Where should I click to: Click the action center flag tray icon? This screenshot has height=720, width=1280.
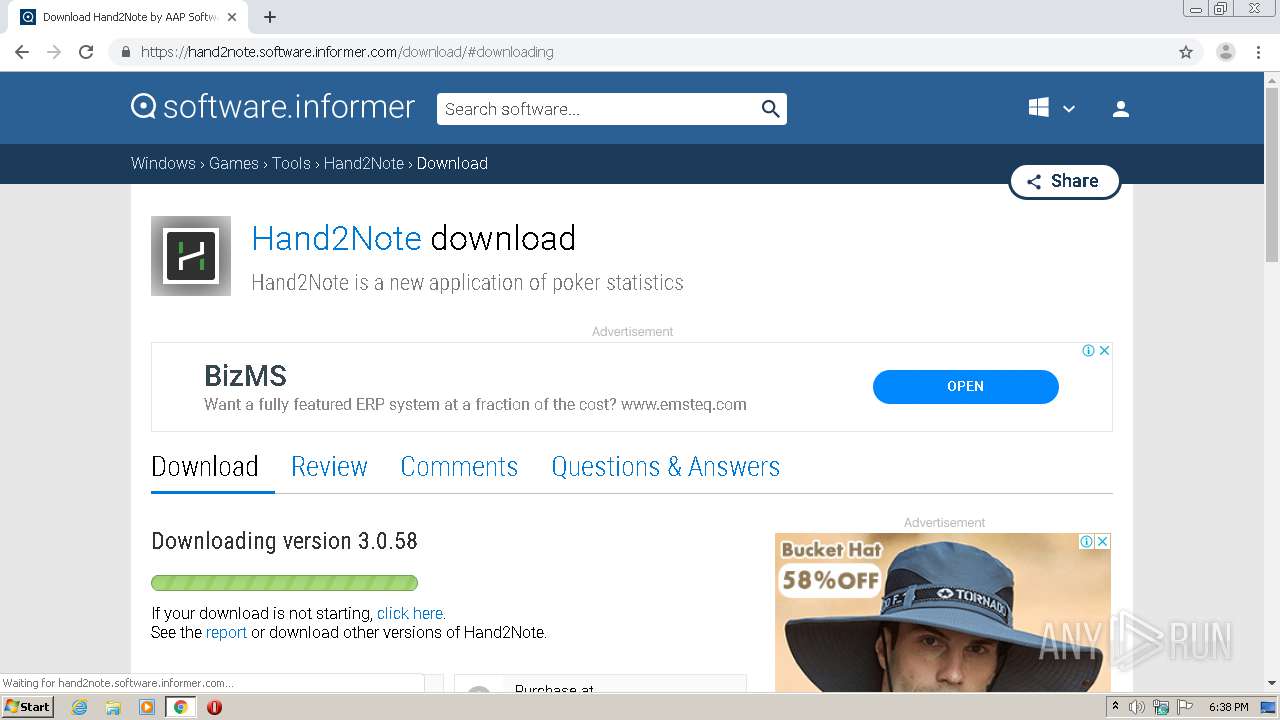(x=1185, y=707)
